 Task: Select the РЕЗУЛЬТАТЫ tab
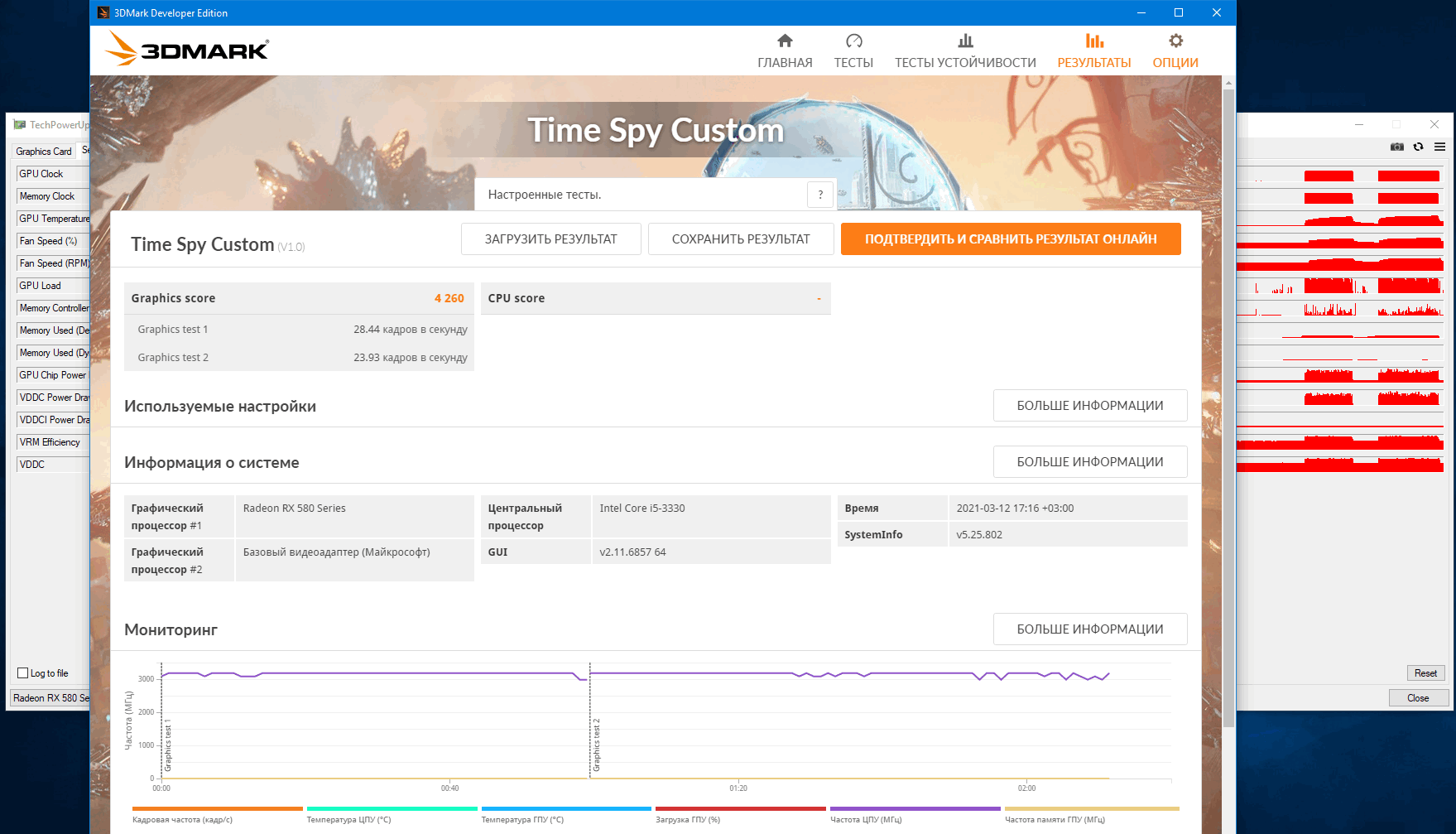(x=1094, y=51)
